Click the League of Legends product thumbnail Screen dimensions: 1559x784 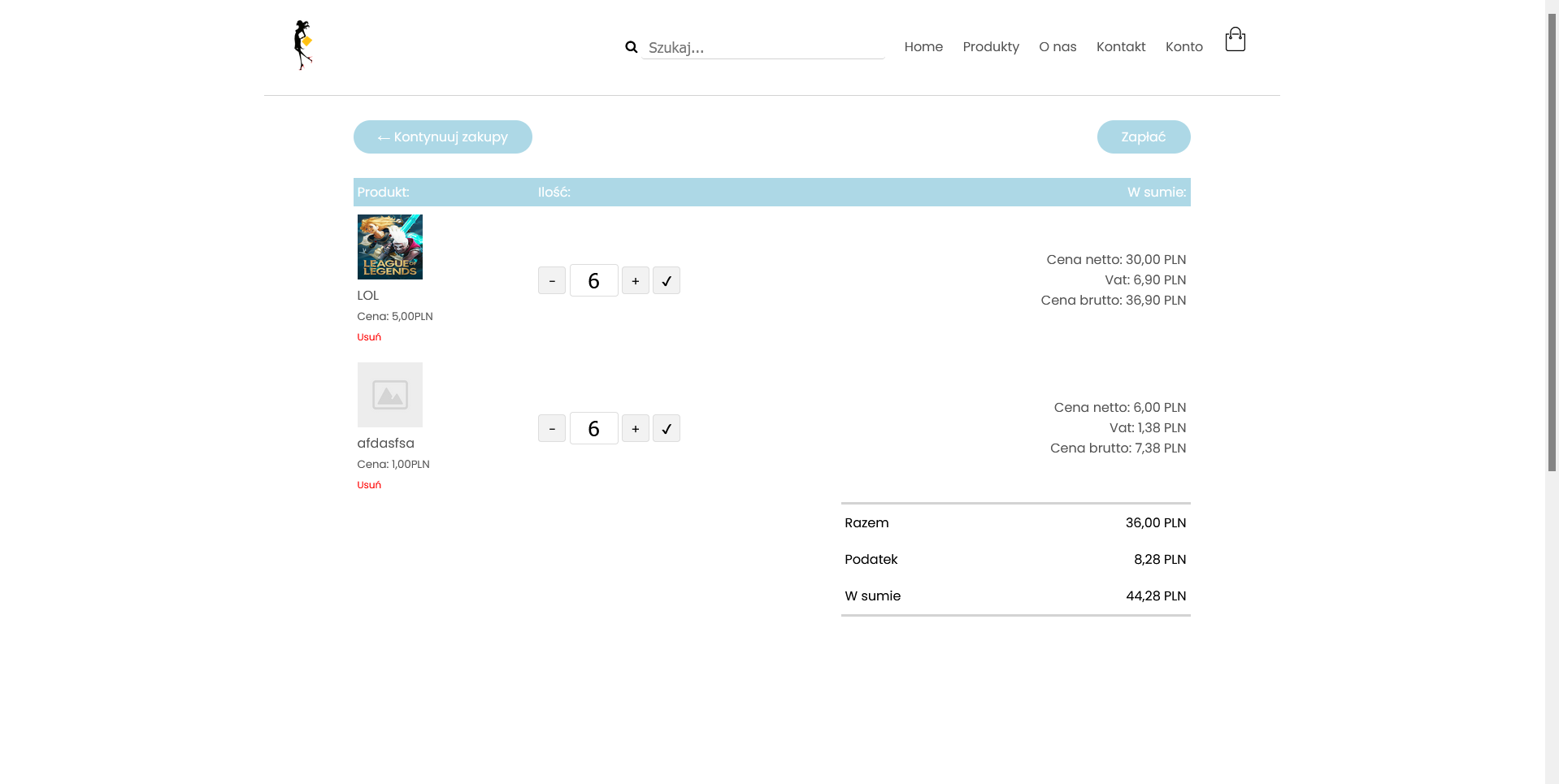point(389,246)
